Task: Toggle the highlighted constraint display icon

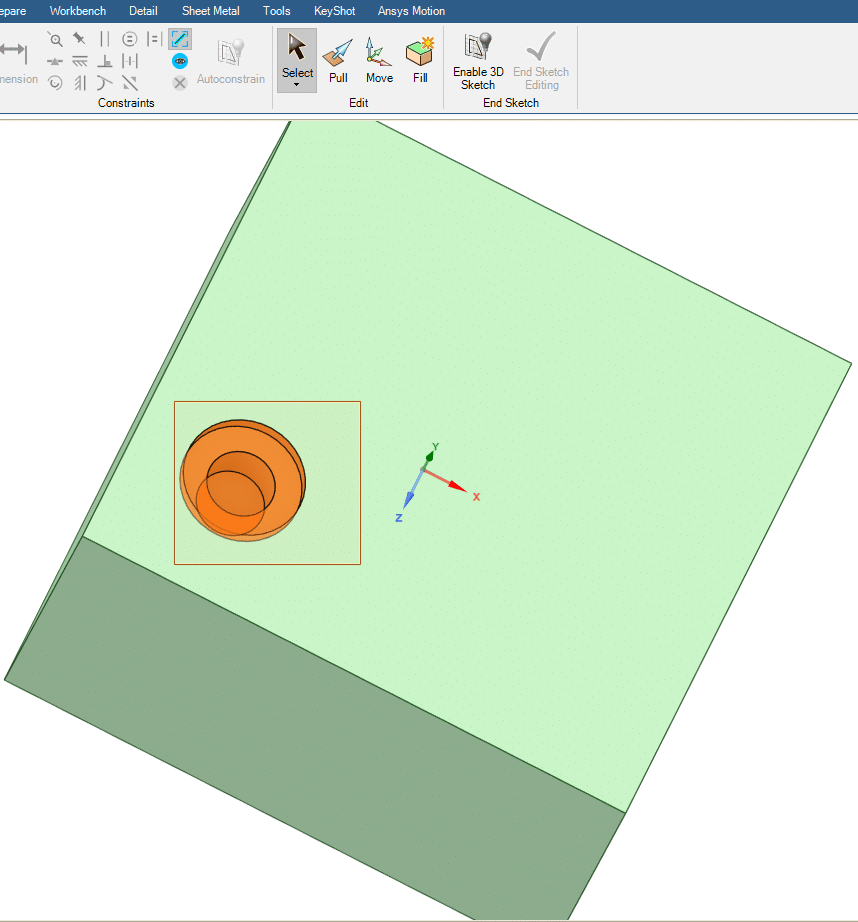Action: pyautogui.click(x=180, y=39)
